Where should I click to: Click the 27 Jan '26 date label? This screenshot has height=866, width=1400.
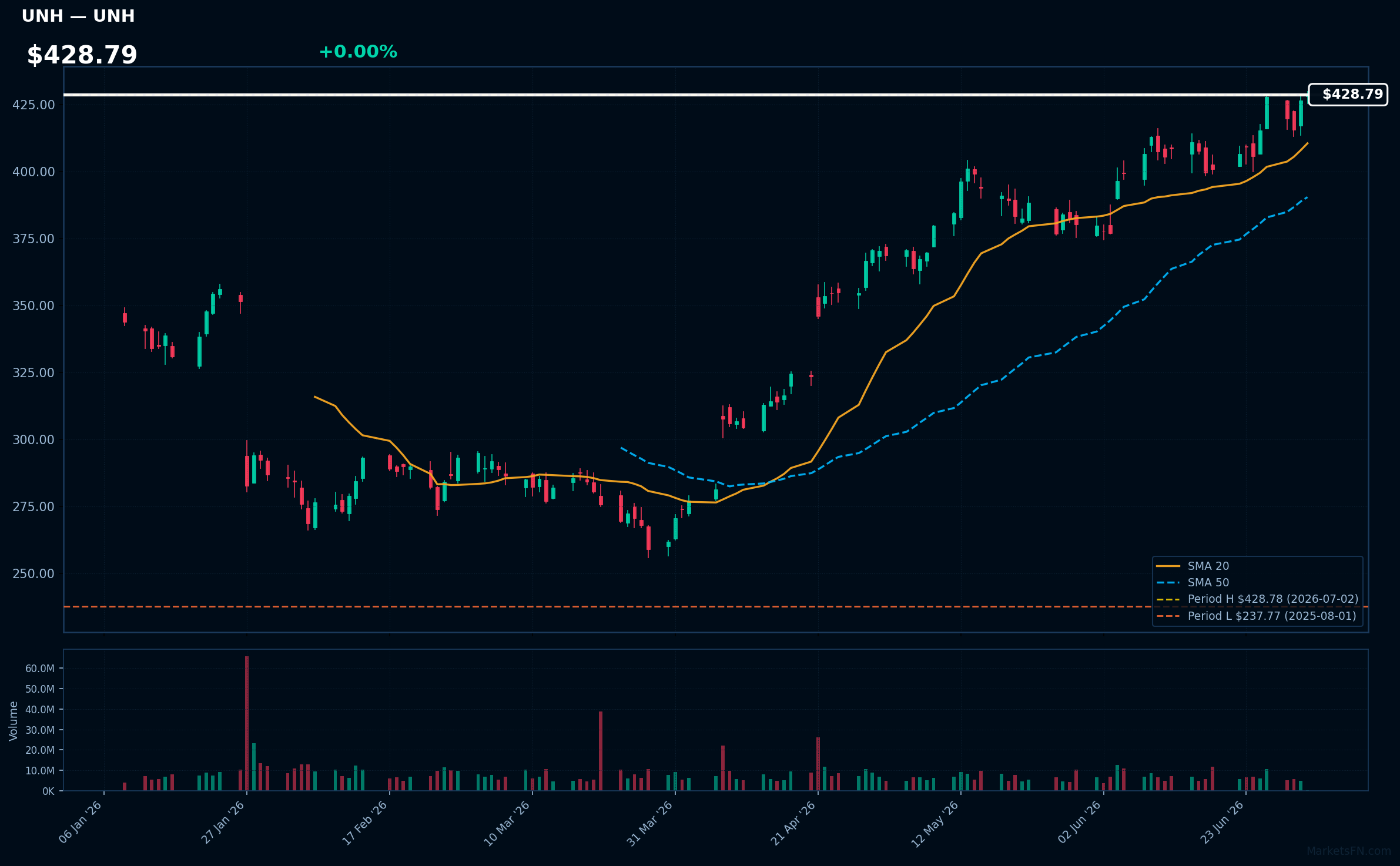(x=223, y=823)
